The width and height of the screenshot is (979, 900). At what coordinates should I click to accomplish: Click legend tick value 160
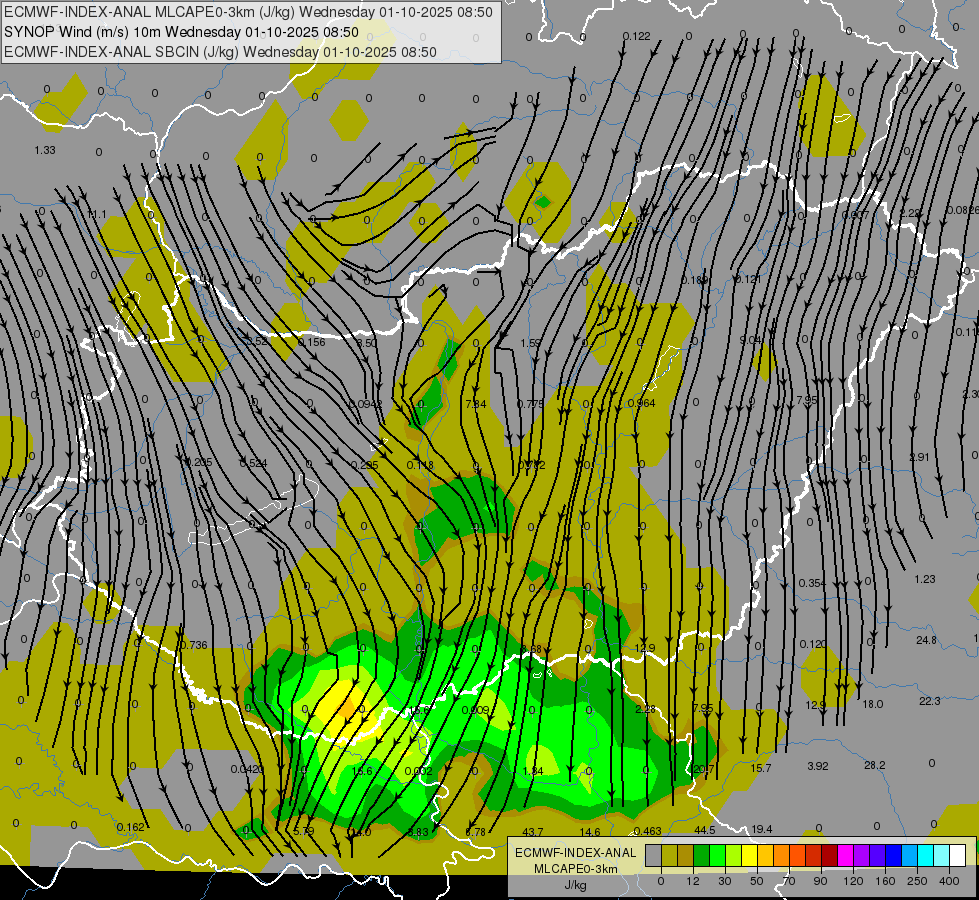point(885,881)
